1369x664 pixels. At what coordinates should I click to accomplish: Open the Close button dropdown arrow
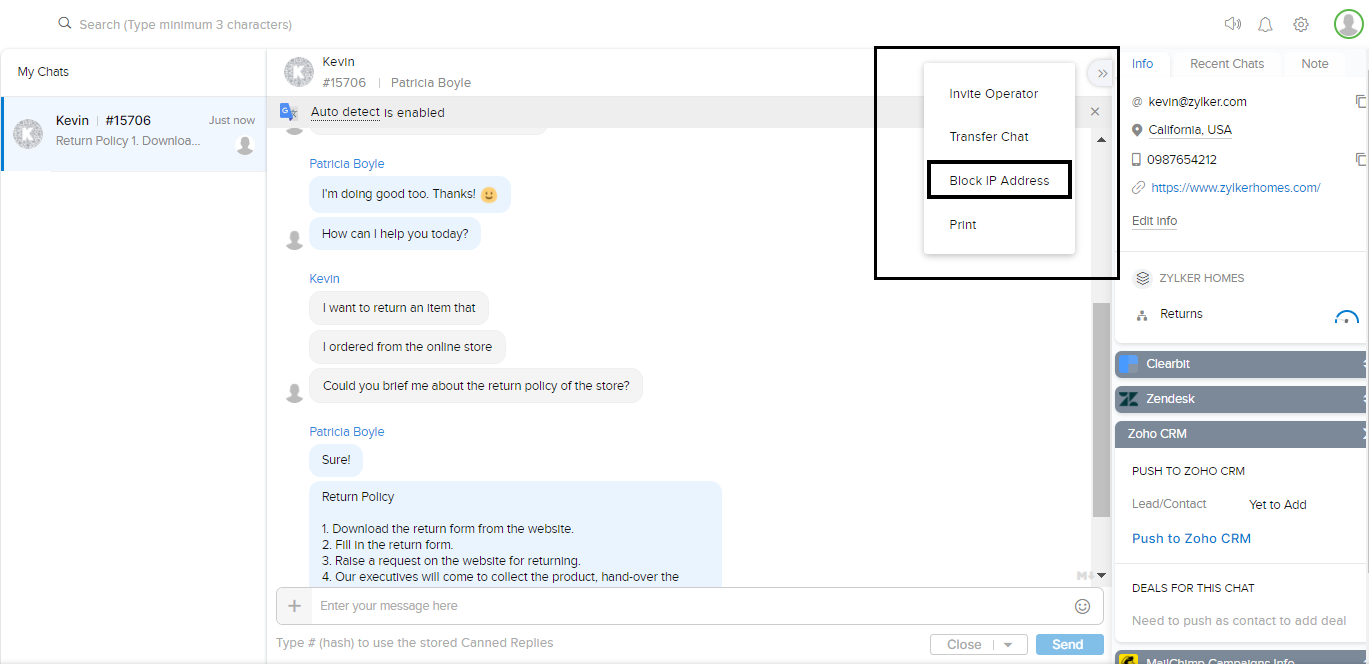[x=1009, y=645]
